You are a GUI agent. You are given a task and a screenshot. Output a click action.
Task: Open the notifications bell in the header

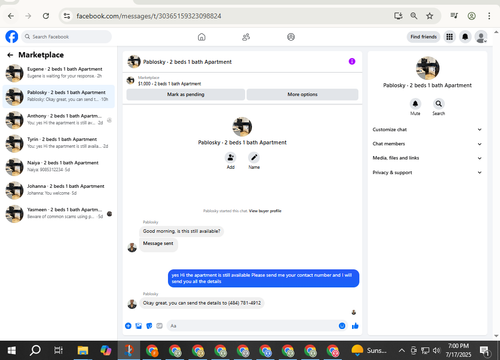pos(465,37)
